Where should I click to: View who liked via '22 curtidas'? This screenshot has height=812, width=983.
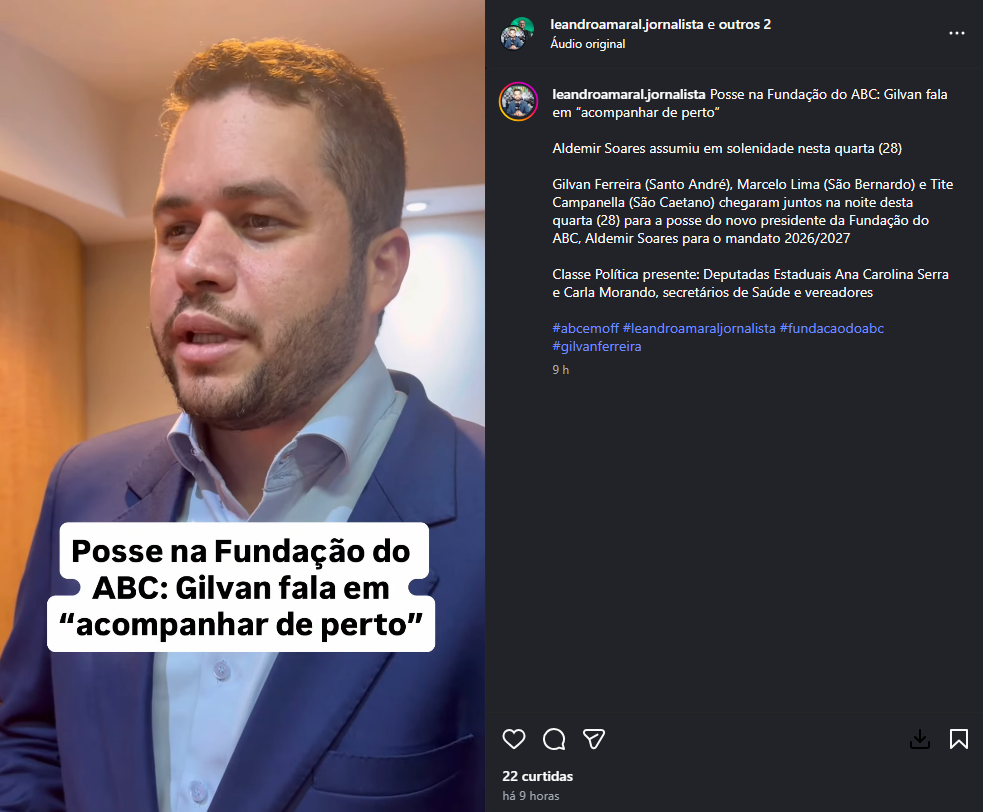[x=537, y=776]
